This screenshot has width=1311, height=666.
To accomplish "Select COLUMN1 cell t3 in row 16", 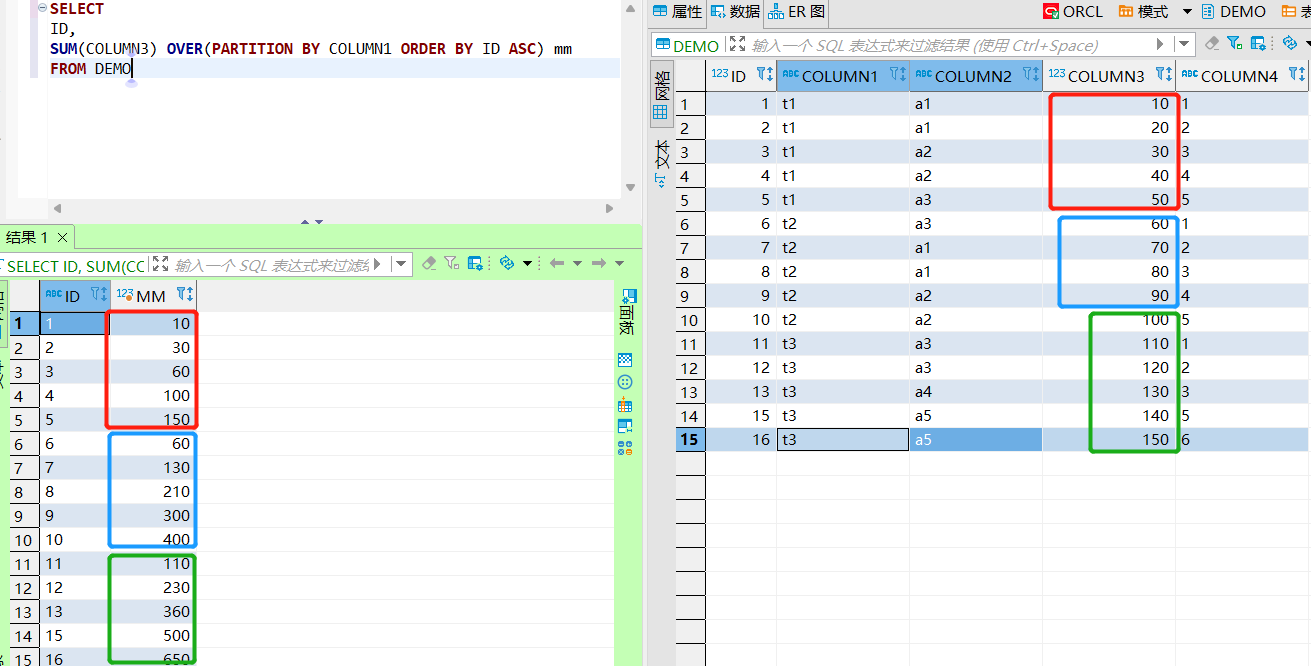I will [843, 439].
